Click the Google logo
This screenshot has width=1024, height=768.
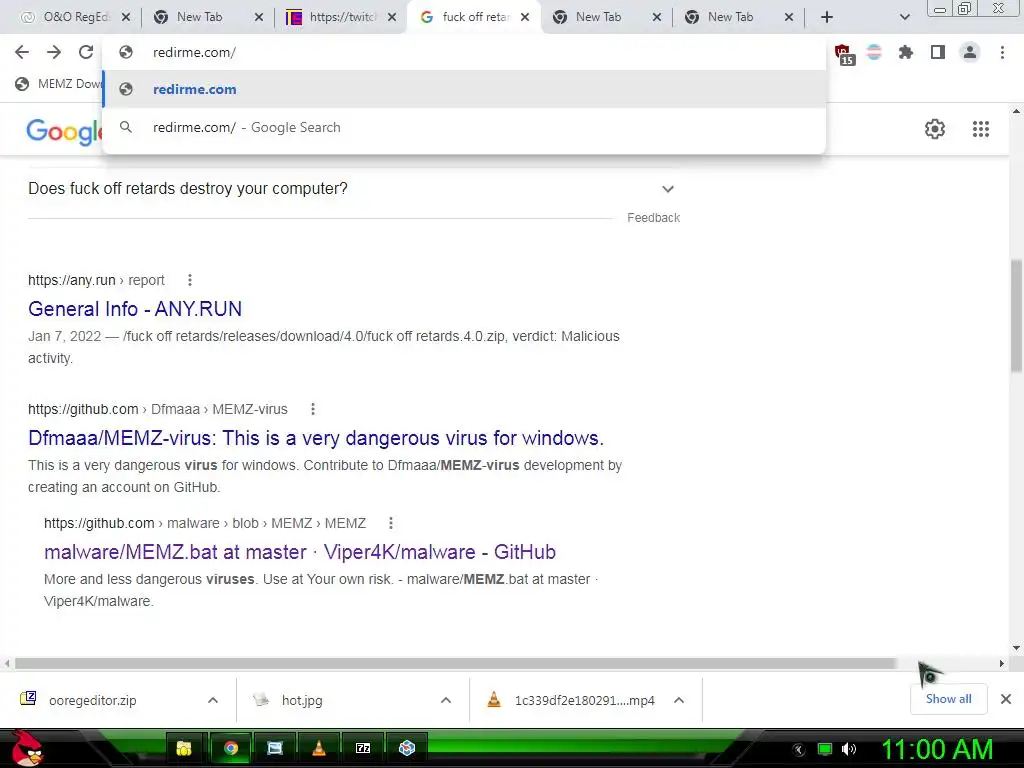tap(64, 131)
